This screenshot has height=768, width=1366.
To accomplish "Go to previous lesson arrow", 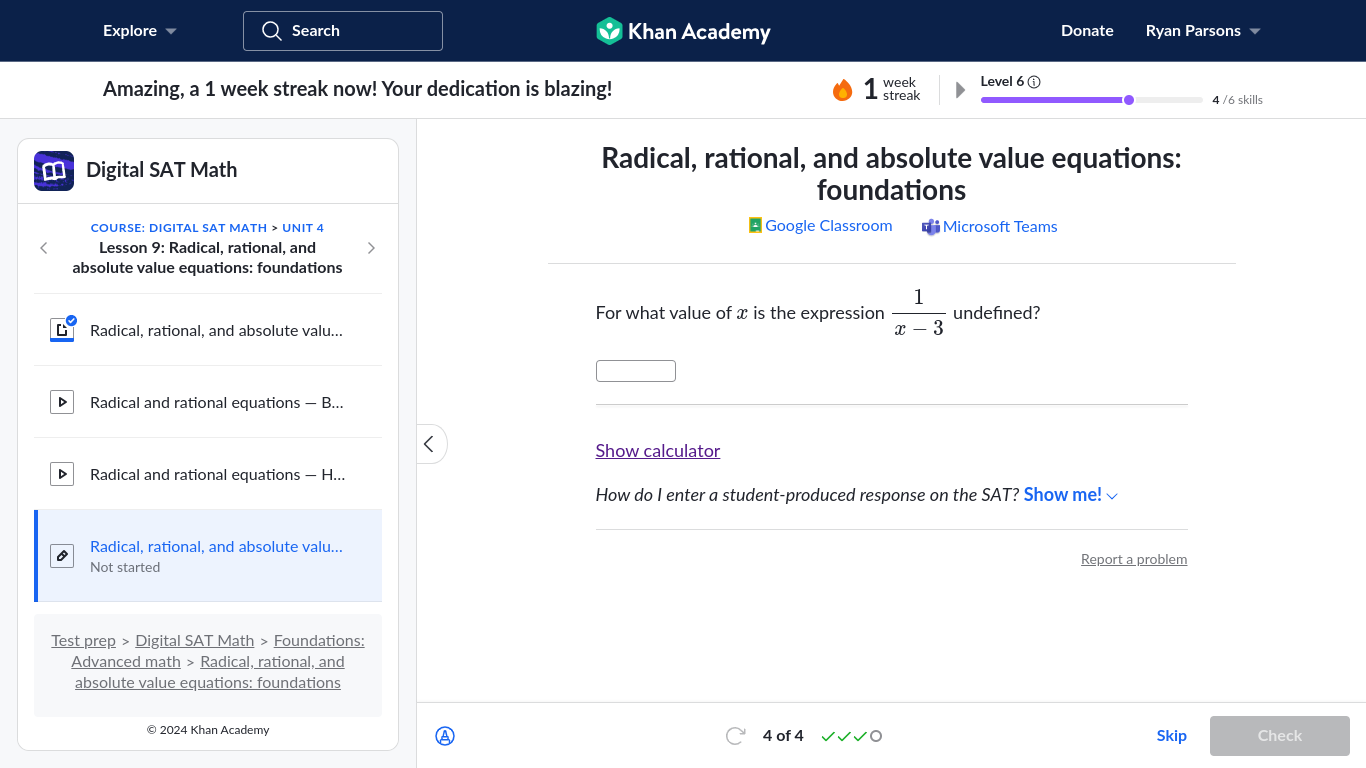I will click(44, 248).
